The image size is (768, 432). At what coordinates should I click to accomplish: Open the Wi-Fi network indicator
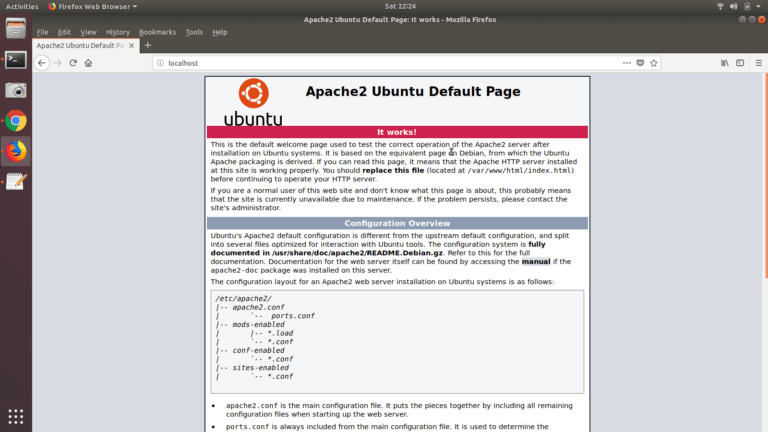pyautogui.click(x=720, y=6)
